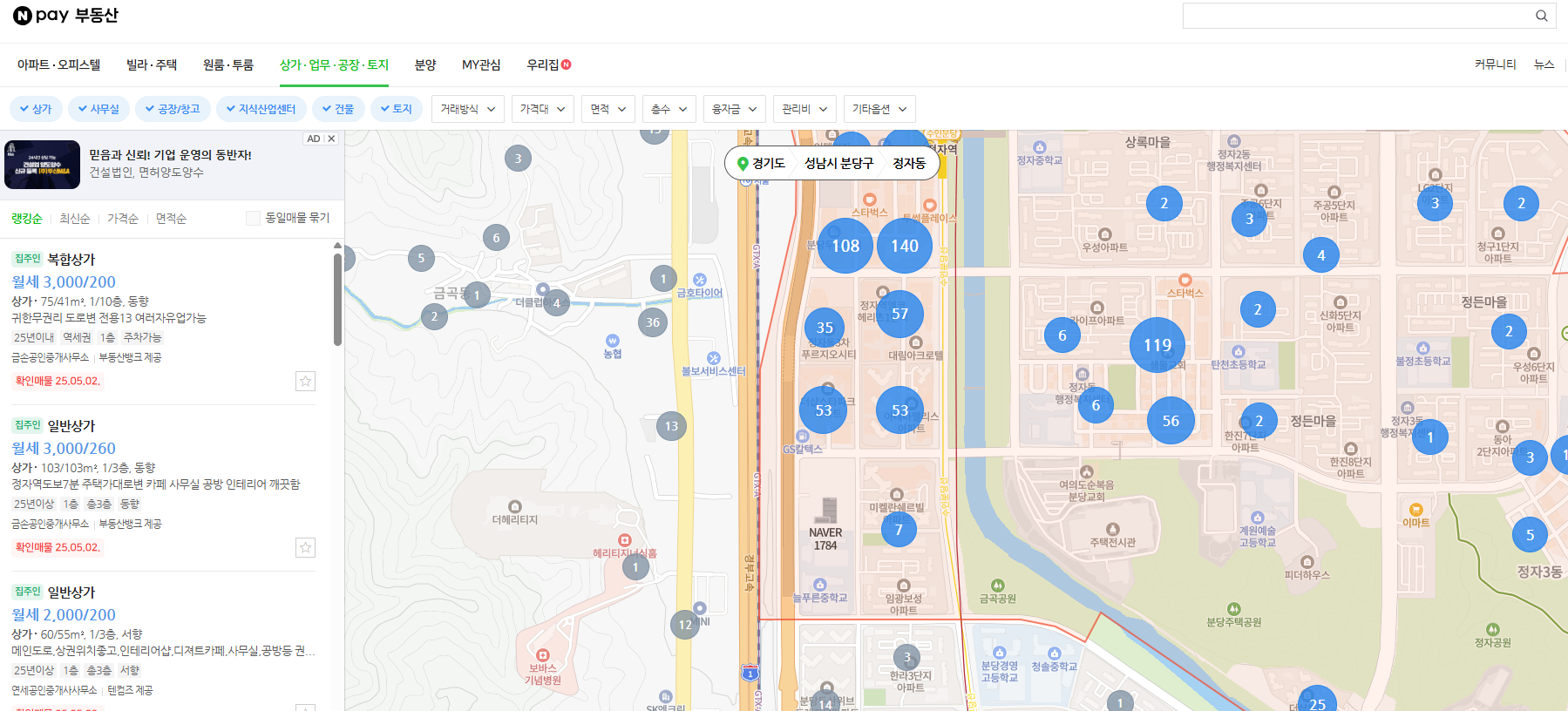Toggle the 공장/창고 filter chip
This screenshot has height=711, width=1568.
pyautogui.click(x=173, y=109)
